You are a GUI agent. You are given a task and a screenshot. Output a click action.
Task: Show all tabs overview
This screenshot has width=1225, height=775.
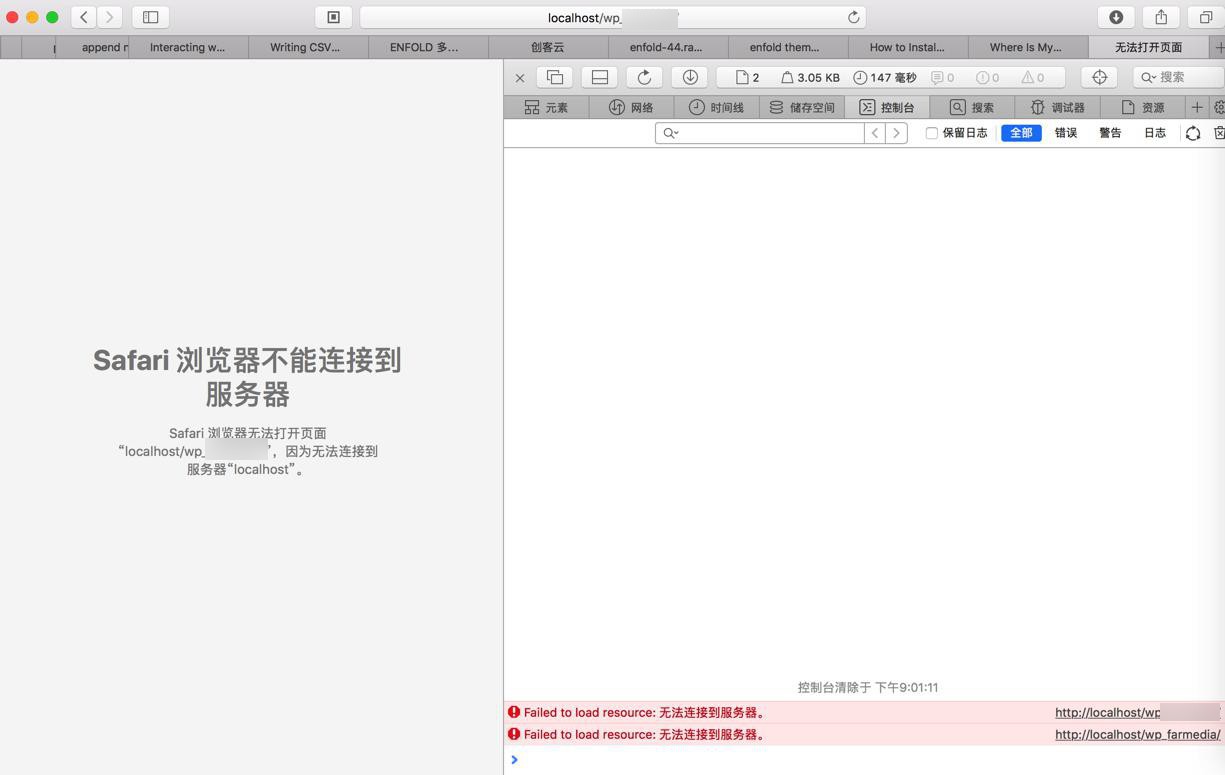click(x=1206, y=17)
